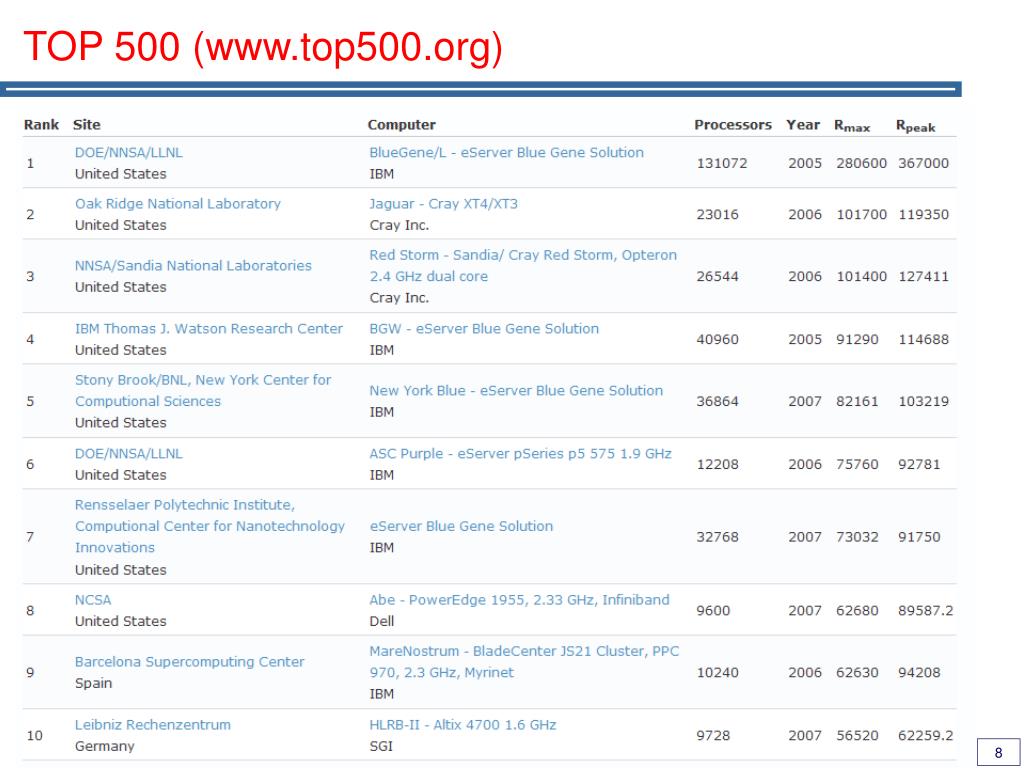Click the Spain country label
This screenshot has width=1024, height=768.
[x=93, y=683]
